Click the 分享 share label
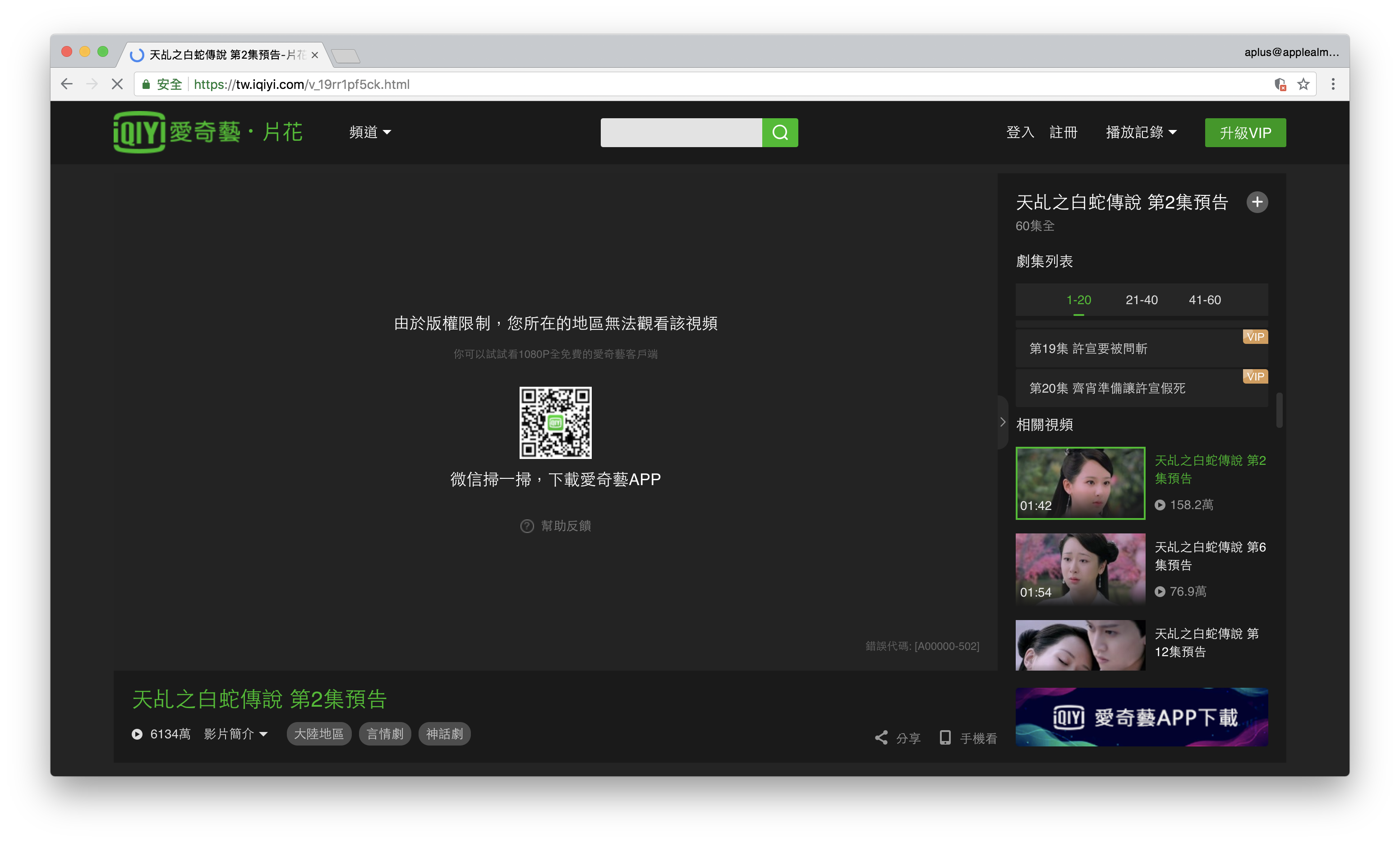 [x=908, y=738]
